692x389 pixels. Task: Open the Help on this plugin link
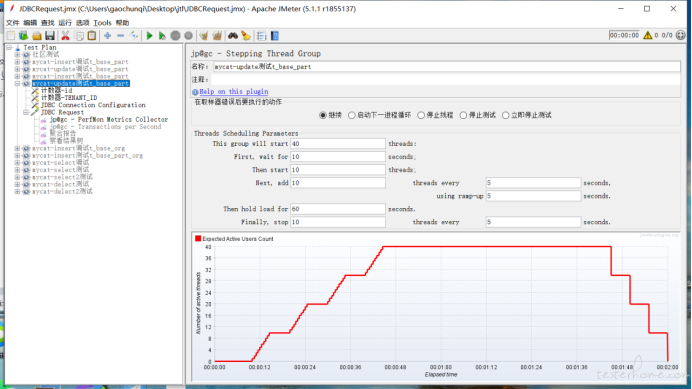point(233,91)
